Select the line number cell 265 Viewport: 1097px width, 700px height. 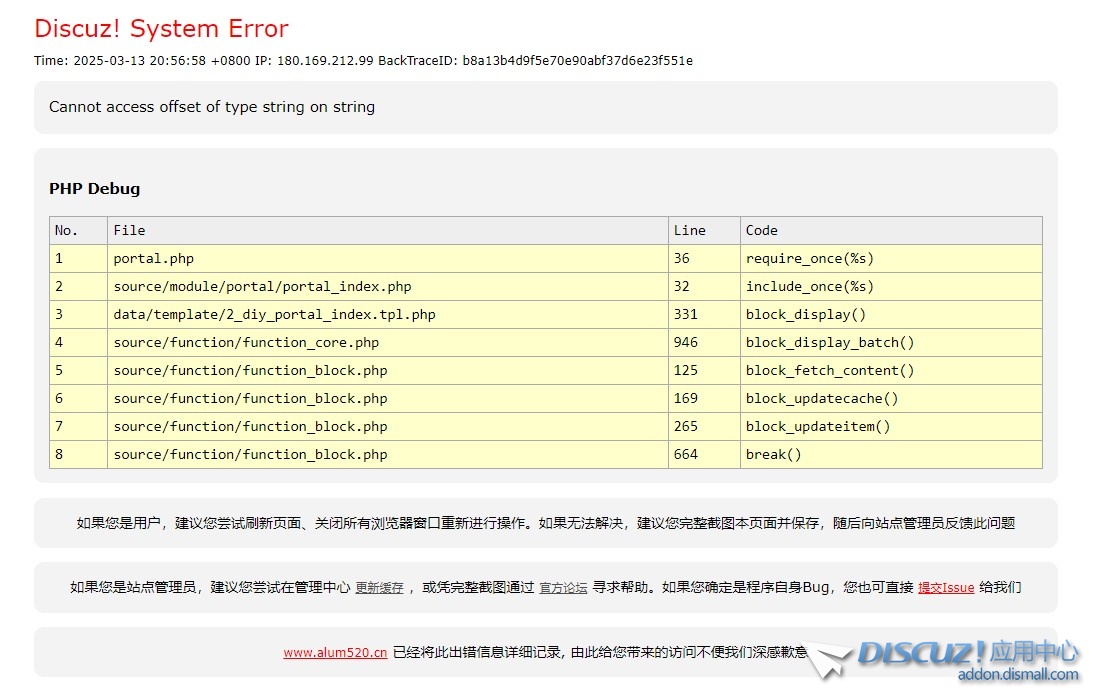704,427
